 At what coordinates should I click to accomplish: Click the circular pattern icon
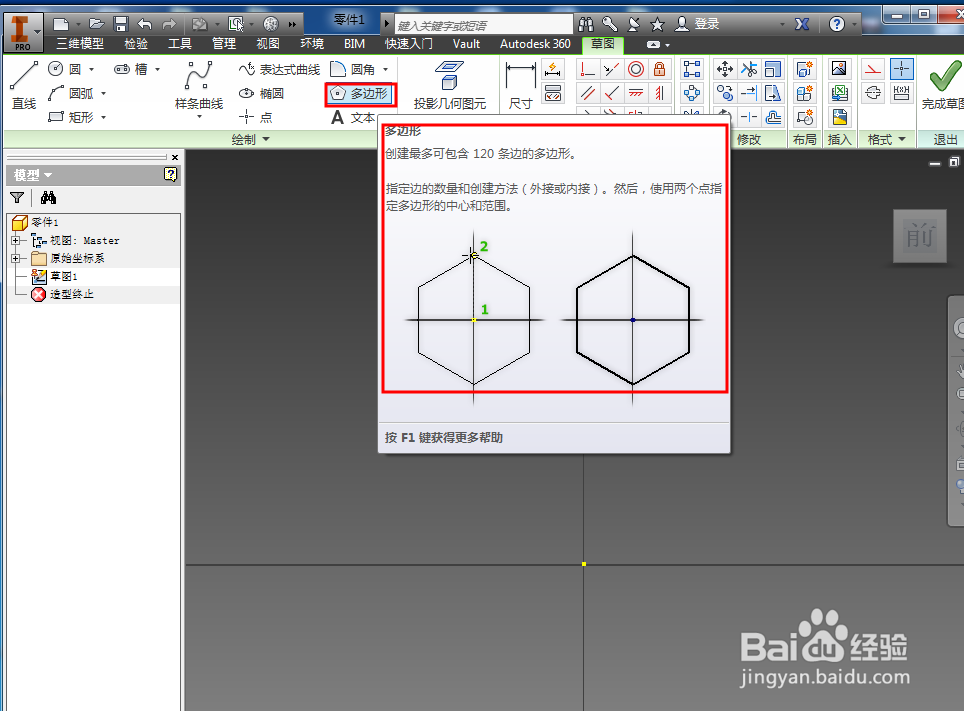[x=692, y=93]
